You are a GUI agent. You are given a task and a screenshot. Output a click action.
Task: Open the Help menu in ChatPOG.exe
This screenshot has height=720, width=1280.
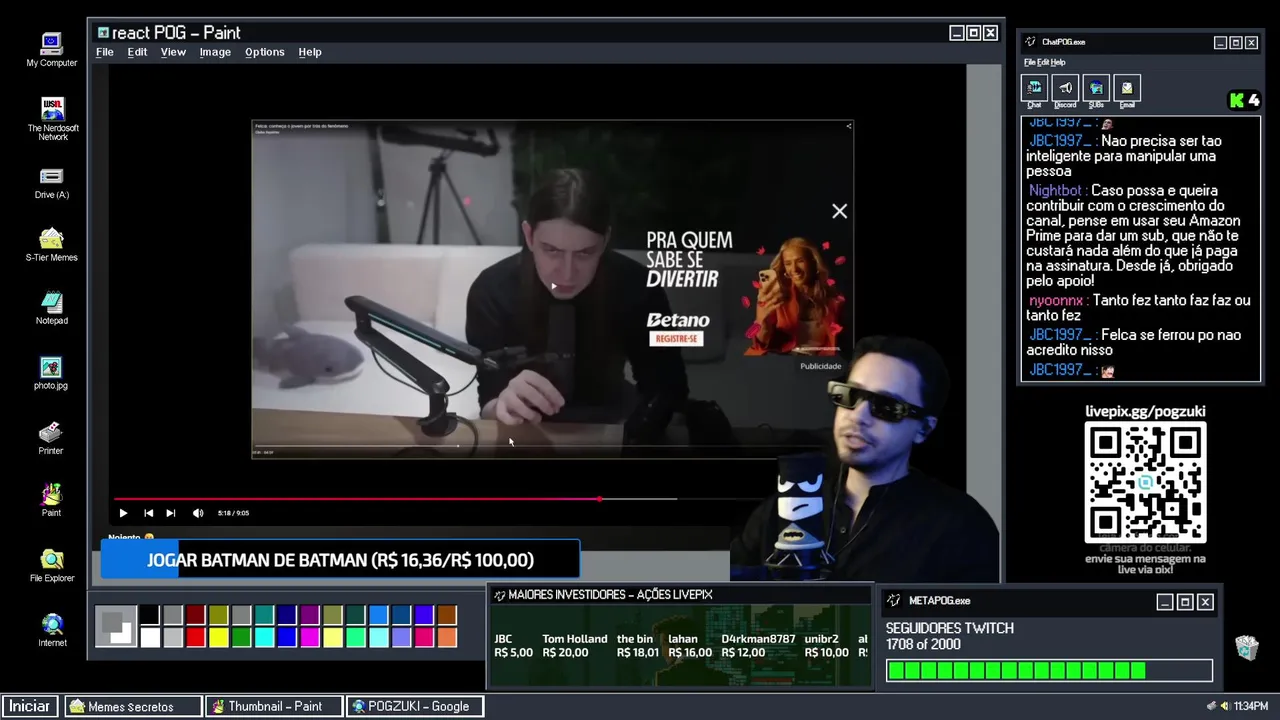[x=1058, y=62]
